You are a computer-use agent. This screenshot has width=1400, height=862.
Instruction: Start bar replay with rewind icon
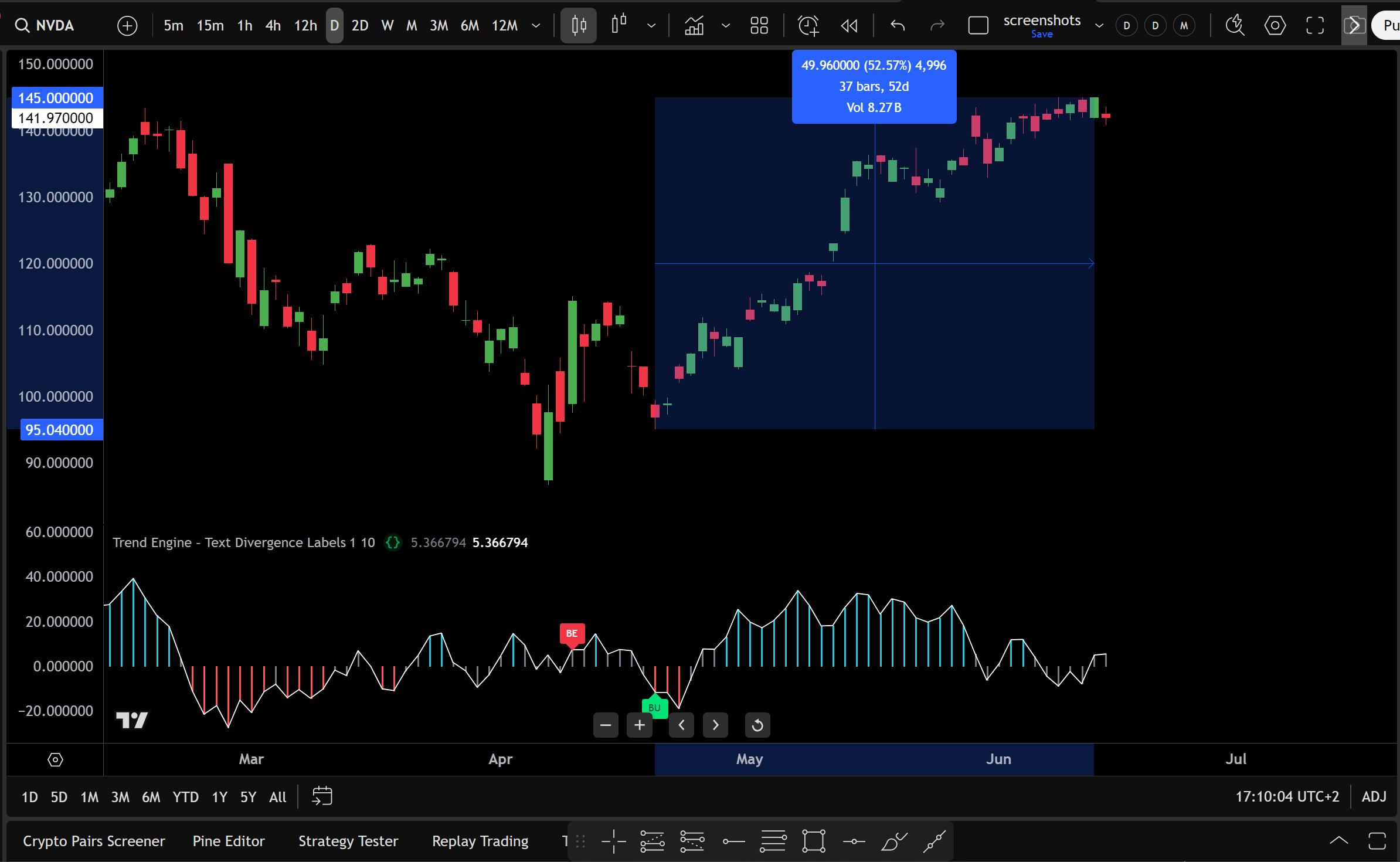(849, 25)
